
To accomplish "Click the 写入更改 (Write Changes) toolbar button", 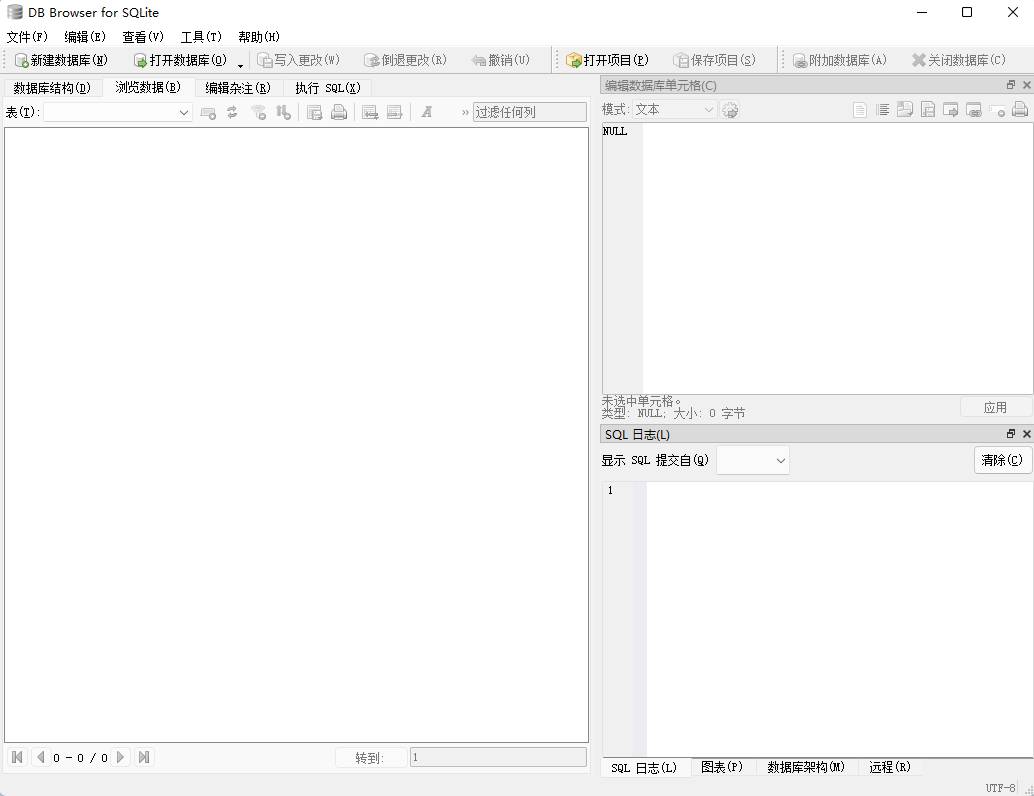I will pyautogui.click(x=299, y=60).
